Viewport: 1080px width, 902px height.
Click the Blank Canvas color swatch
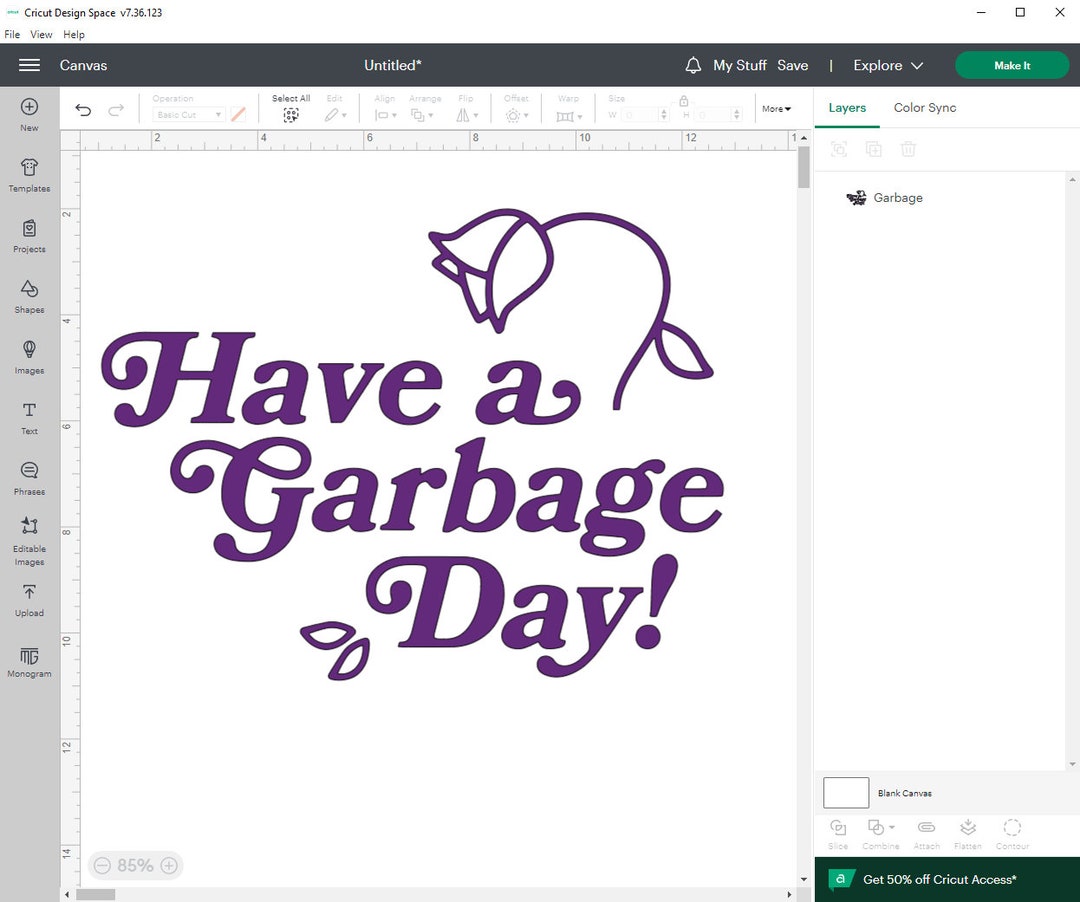[x=845, y=792]
